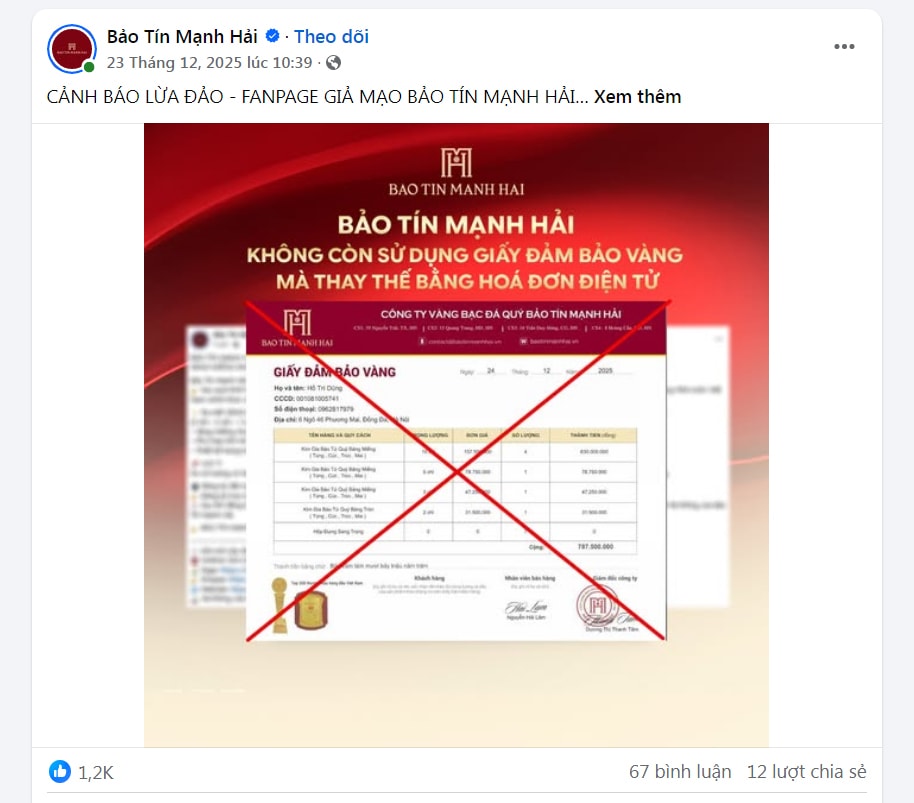Open the red warning post image

click(x=456, y=435)
